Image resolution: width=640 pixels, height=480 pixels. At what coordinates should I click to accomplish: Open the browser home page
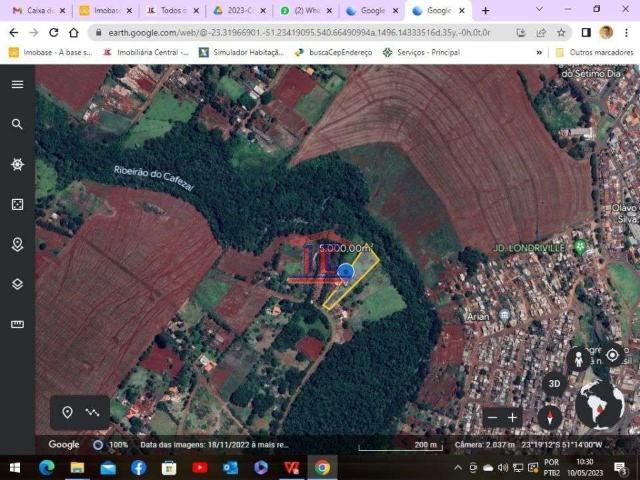tap(73, 33)
